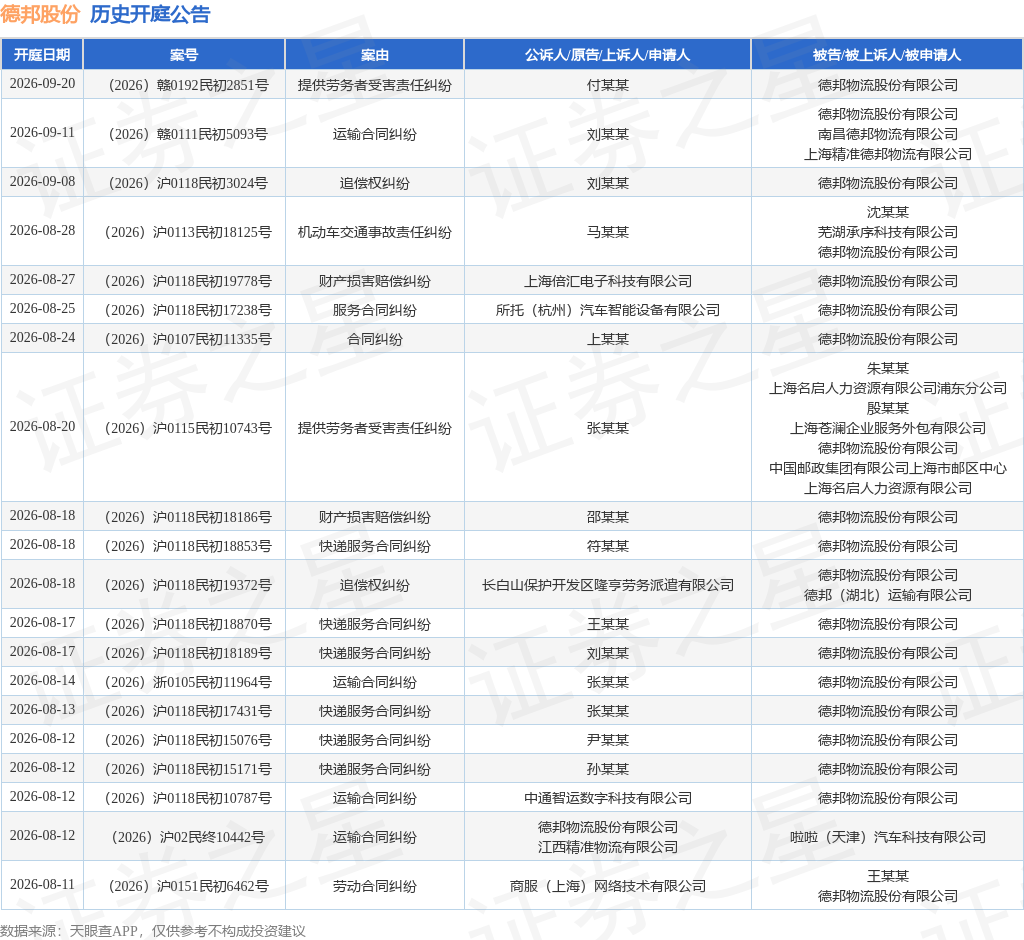The image size is (1024, 940).
Task: Click the 历史开庭公告 heading
Action: click(x=150, y=14)
